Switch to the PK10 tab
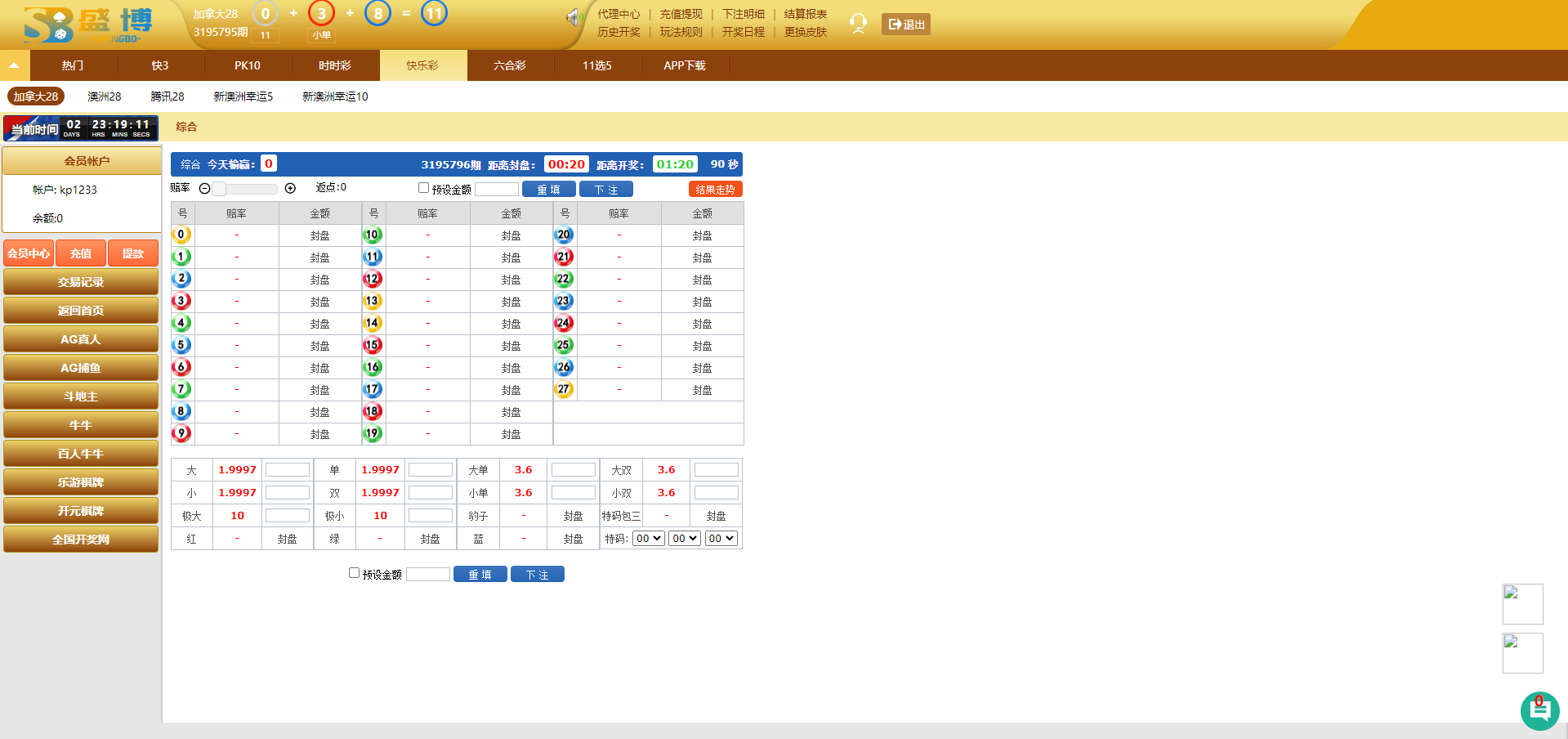1568x739 pixels. tap(248, 65)
